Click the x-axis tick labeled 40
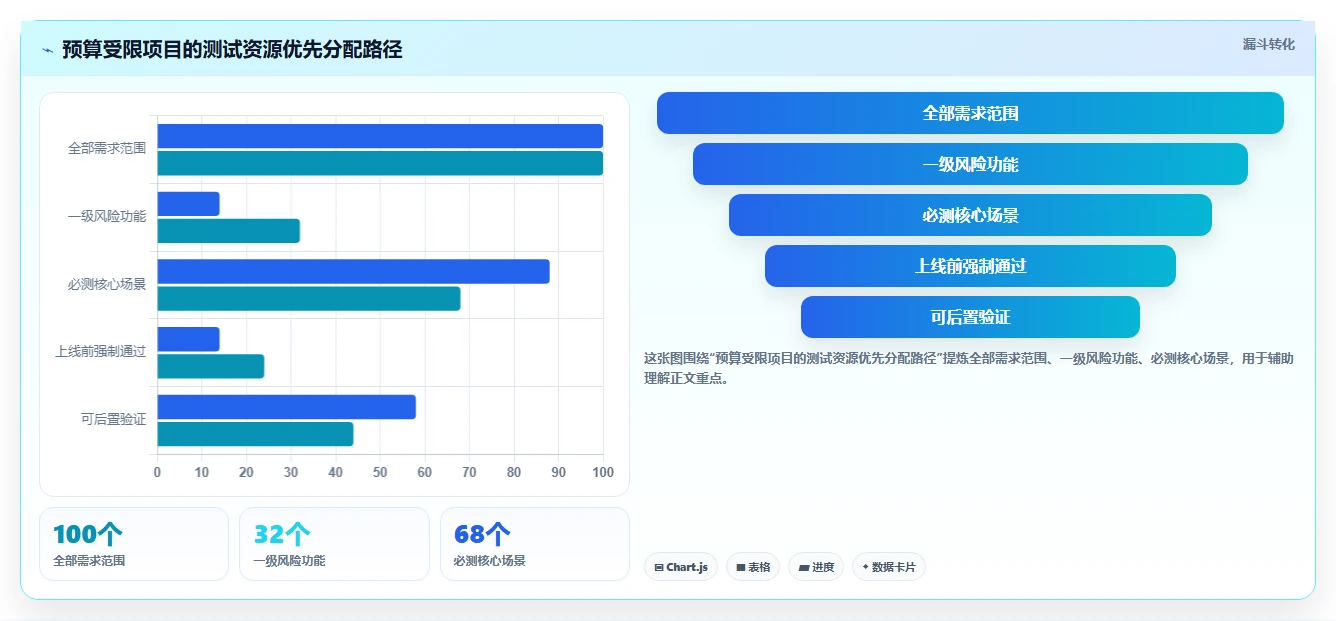 tap(335, 472)
